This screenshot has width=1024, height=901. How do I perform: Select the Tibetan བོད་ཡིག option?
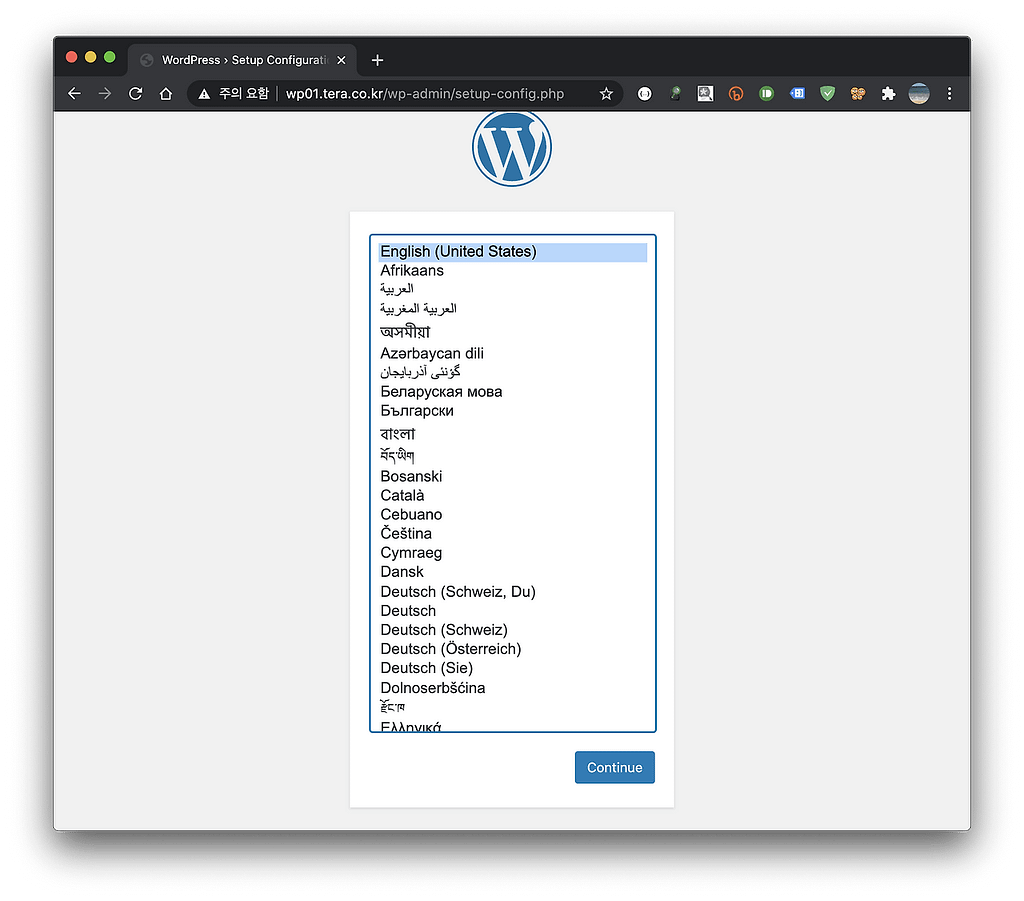tap(513, 455)
